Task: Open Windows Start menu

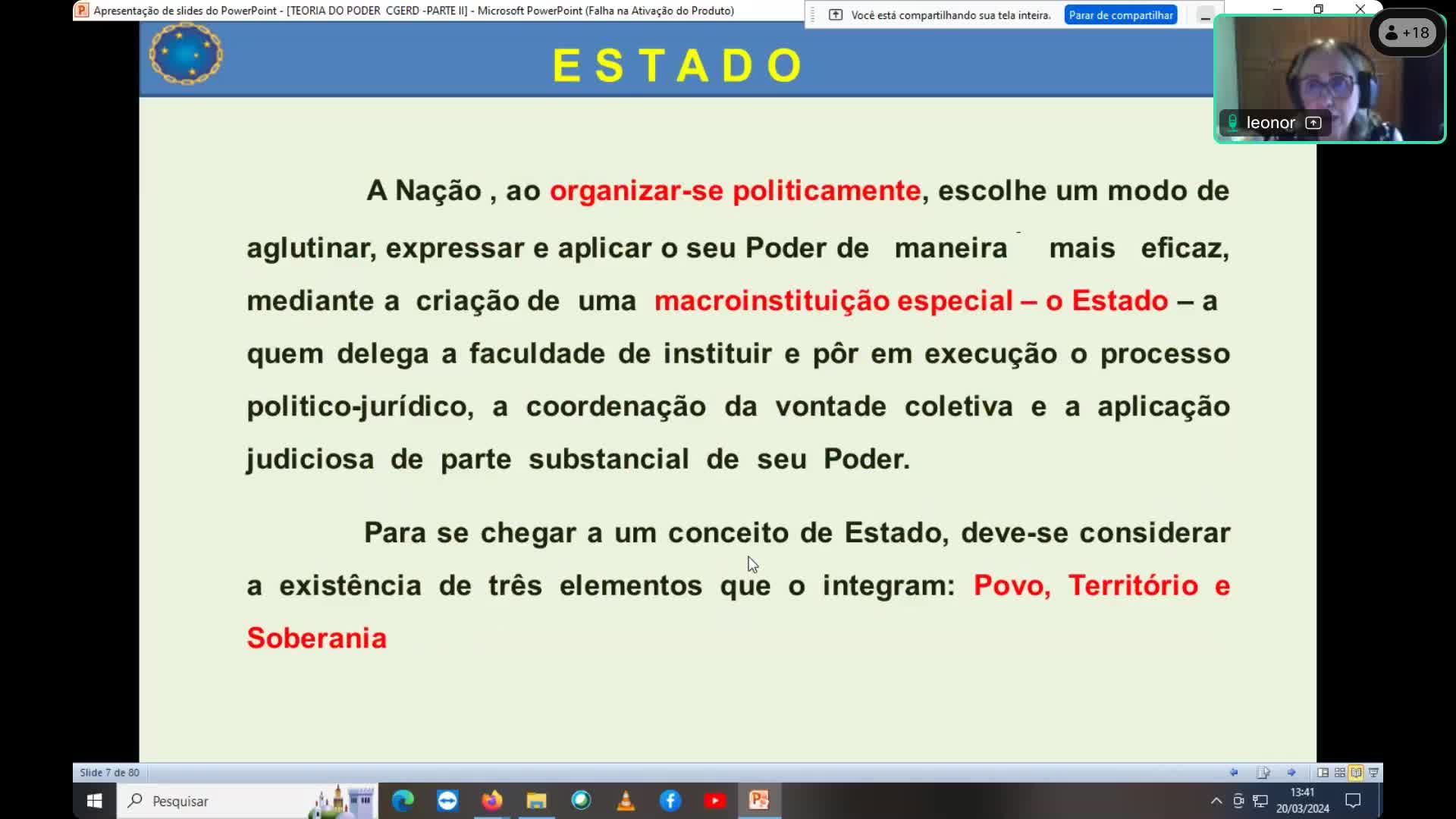Action: [x=95, y=801]
